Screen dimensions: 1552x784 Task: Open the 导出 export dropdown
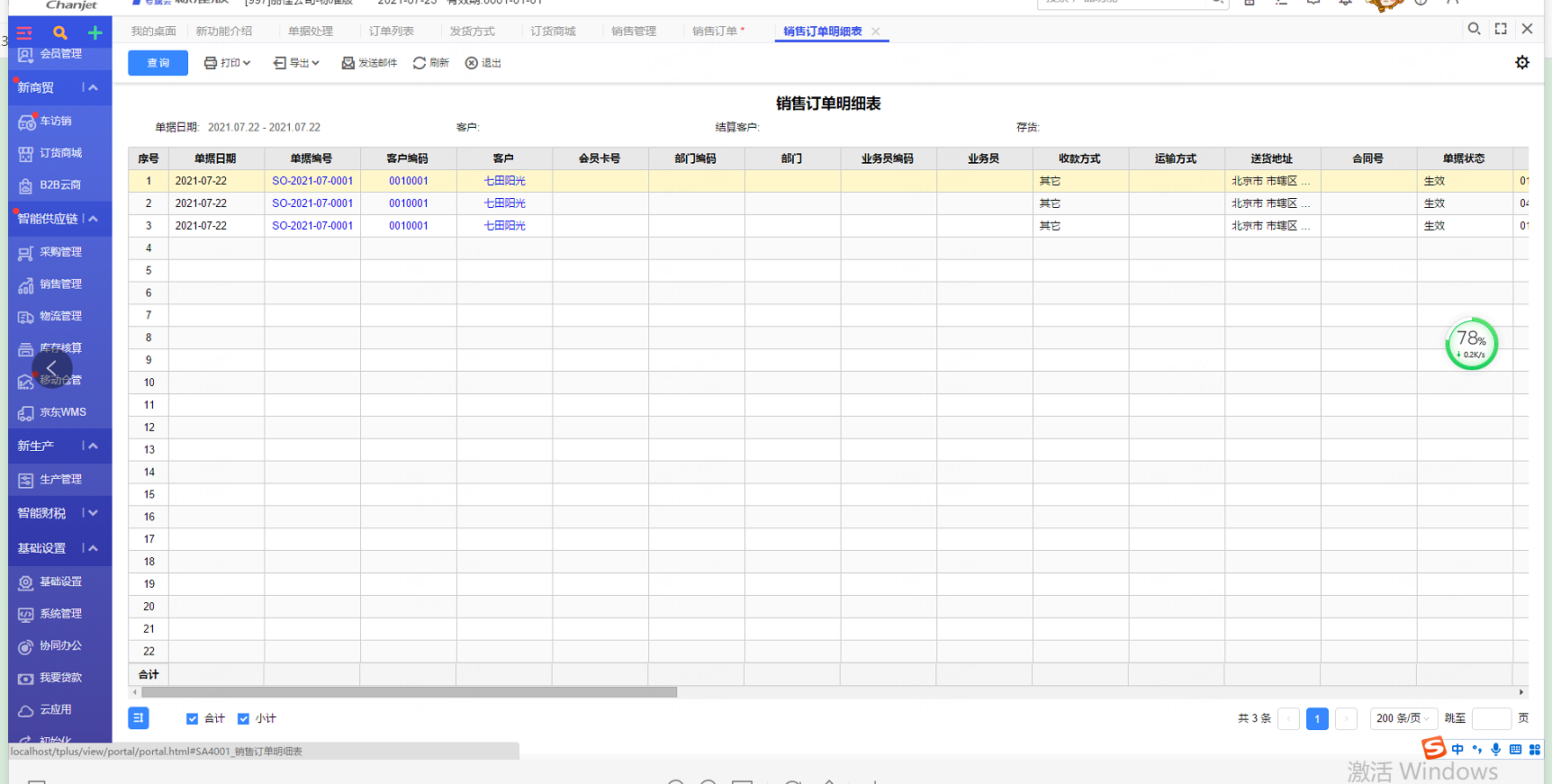[x=296, y=63]
